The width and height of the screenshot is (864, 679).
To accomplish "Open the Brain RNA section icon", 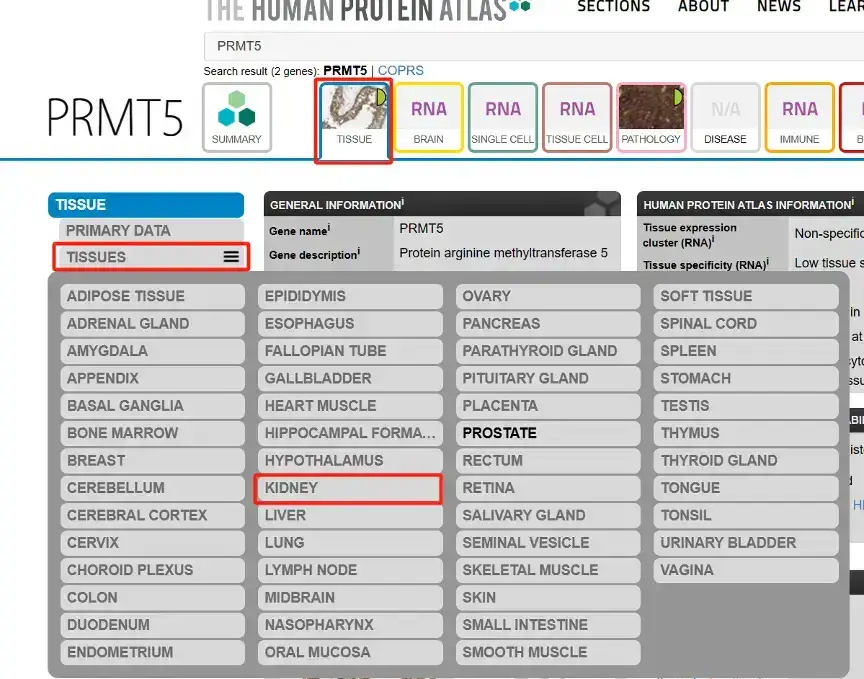I will click(x=428, y=117).
